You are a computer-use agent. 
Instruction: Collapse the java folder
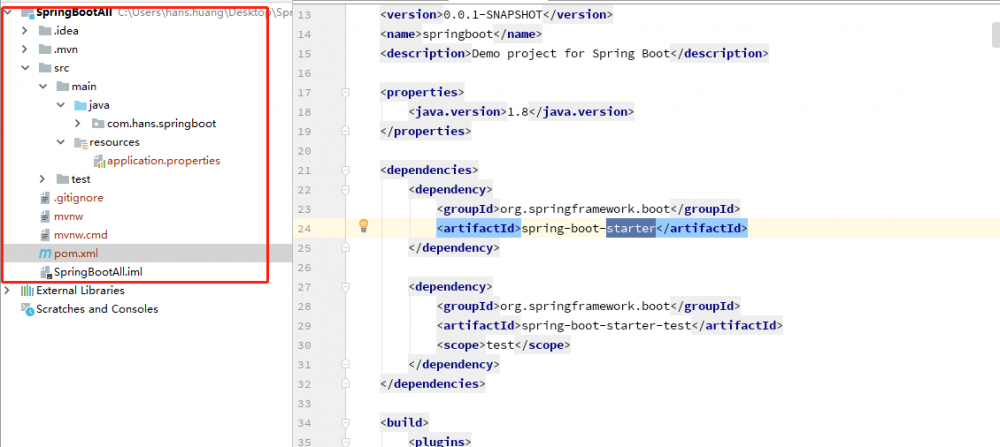pos(61,105)
